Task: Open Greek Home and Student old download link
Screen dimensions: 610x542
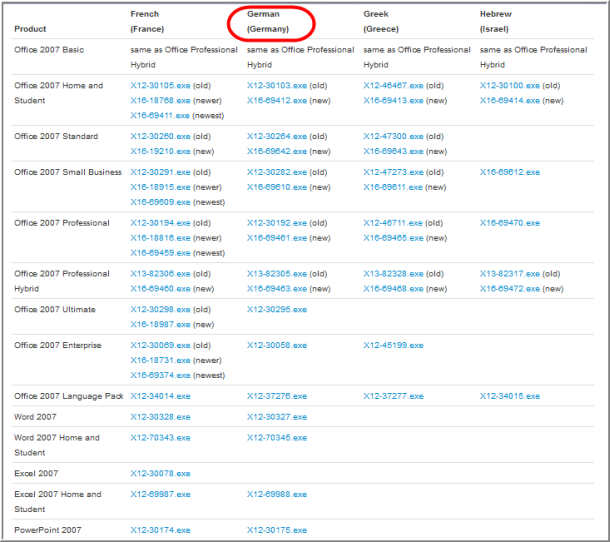Action: click(393, 86)
